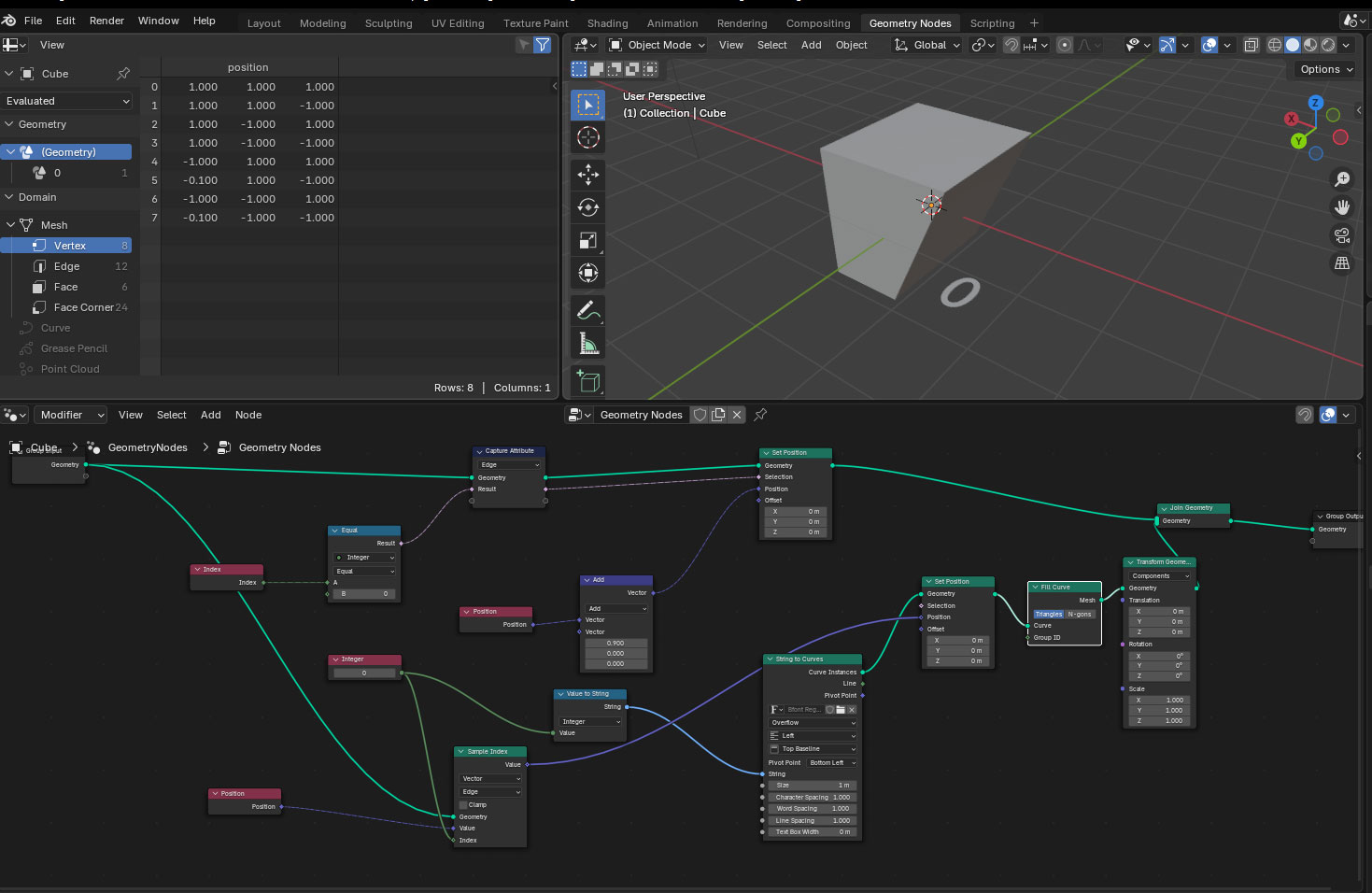1372x893 pixels.
Task: Switch to the Shading workspace tab
Action: [607, 23]
